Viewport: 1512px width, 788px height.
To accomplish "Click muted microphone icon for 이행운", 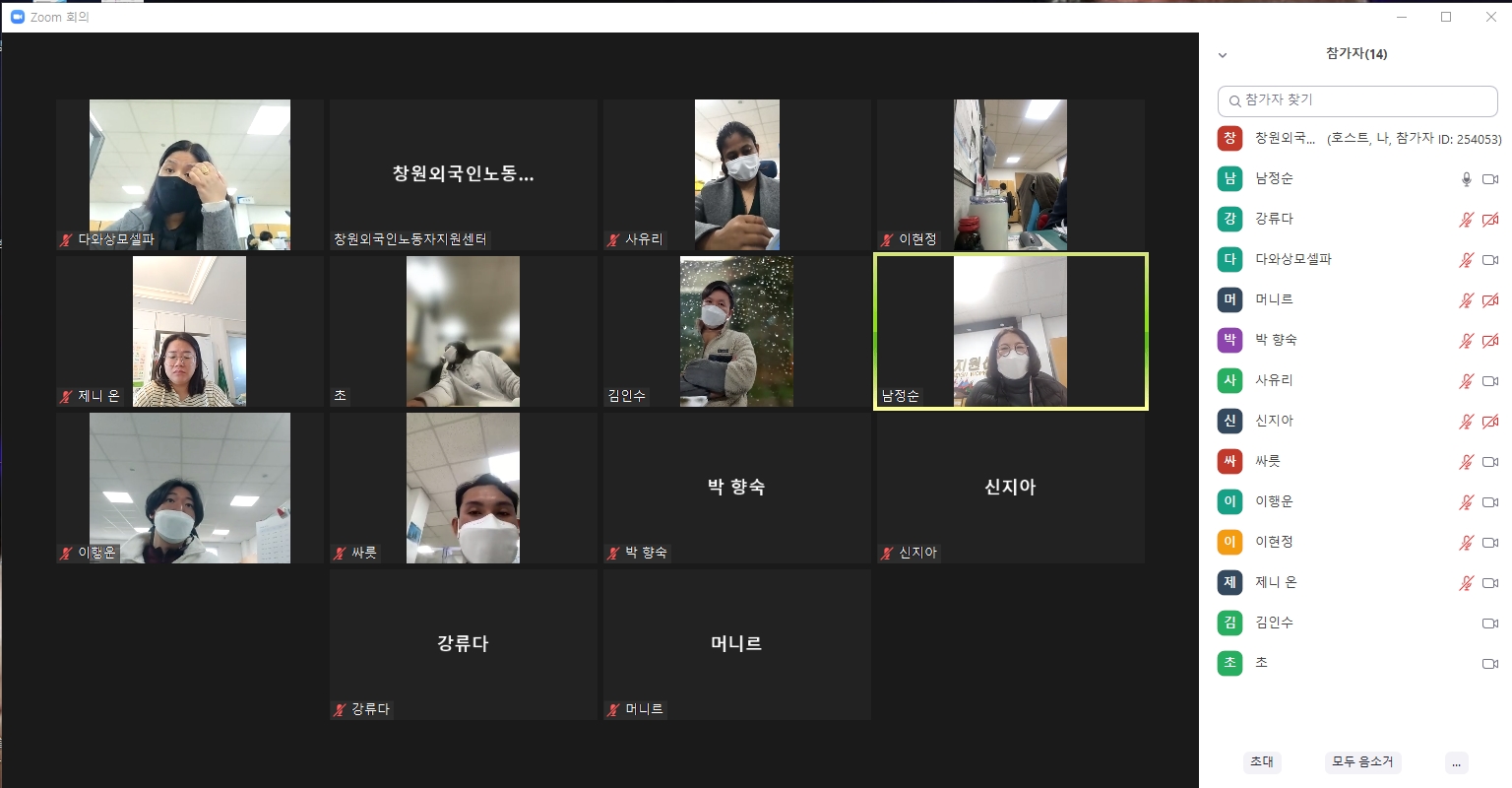I will coord(1467,502).
